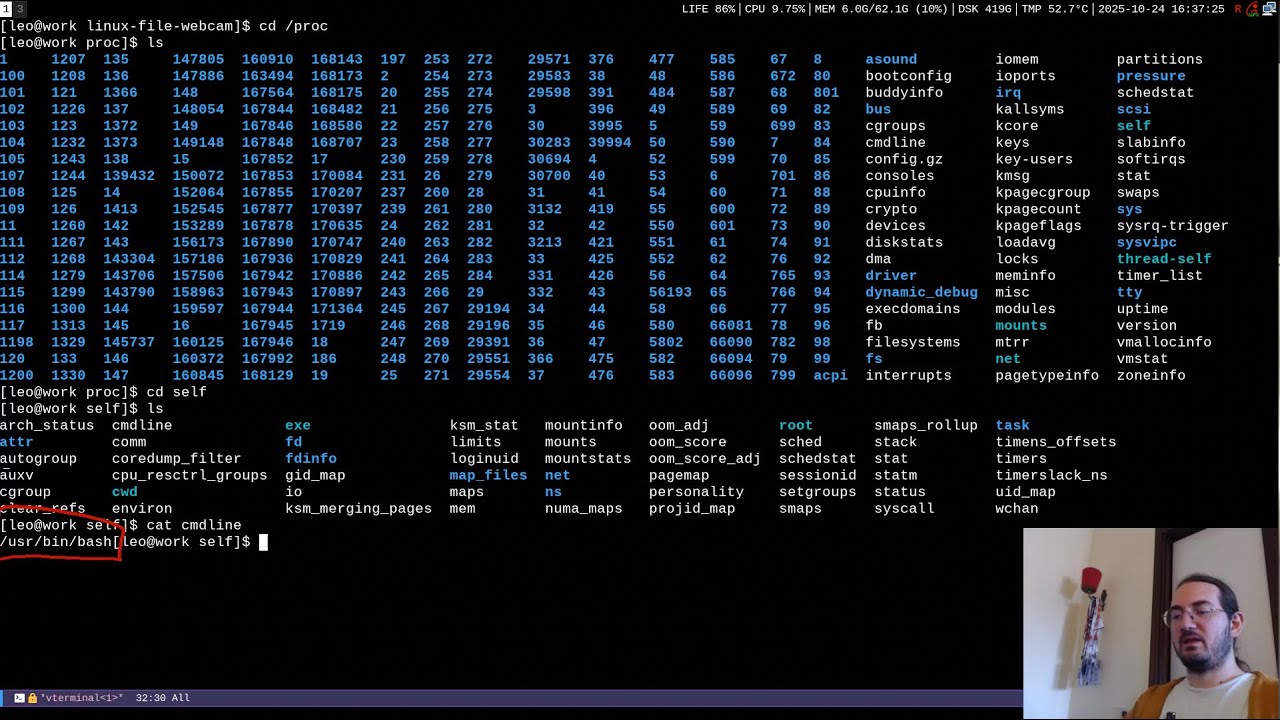Click the cpu_resctrl_groups entry
The image size is (1280, 720).
point(190,476)
